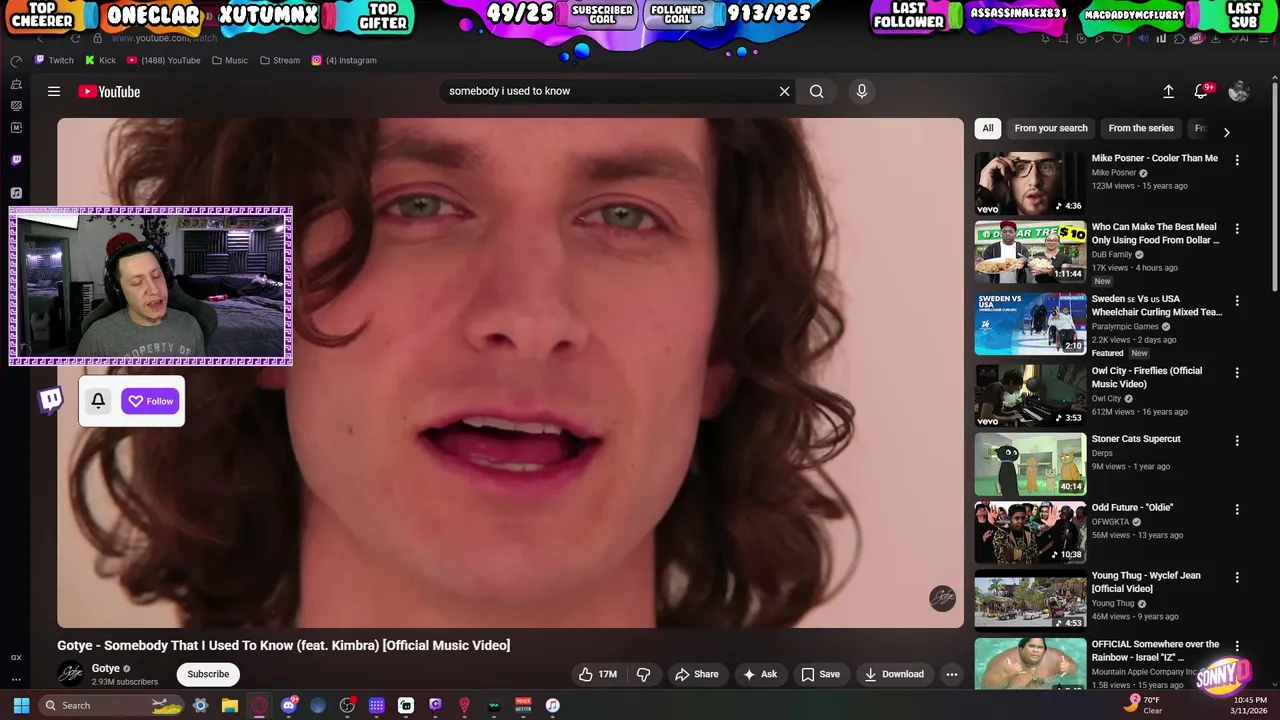Open options for Wheelchair Curling video
Viewport: 1280px width, 720px height.
pyautogui.click(x=1237, y=301)
